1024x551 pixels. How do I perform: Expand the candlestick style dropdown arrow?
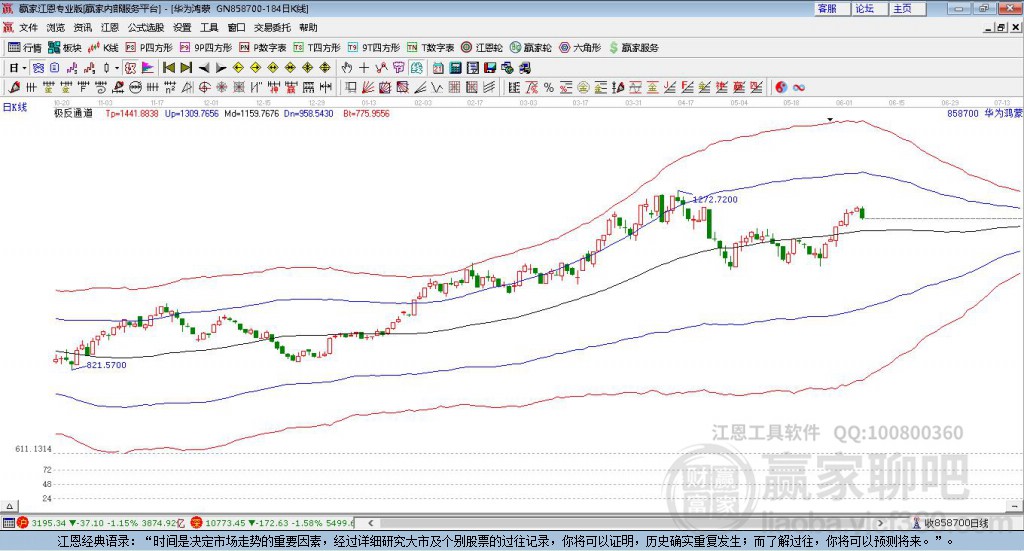117,68
